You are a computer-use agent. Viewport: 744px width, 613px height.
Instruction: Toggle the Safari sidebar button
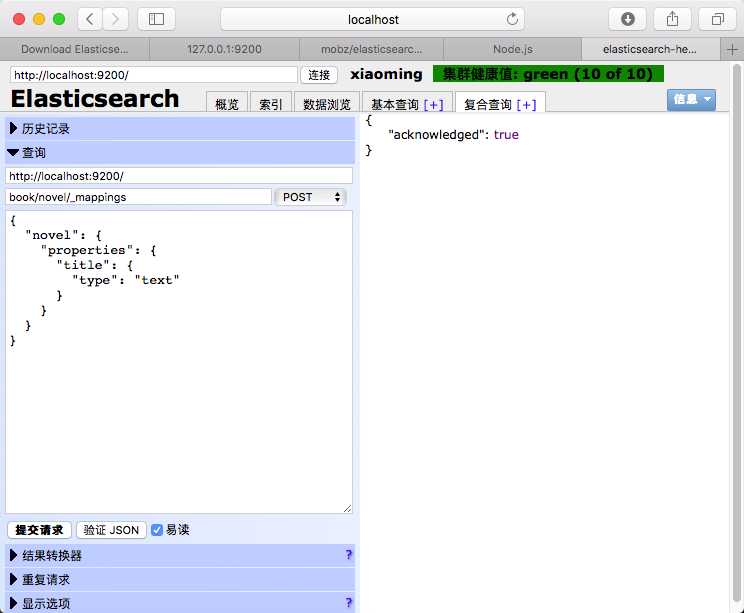pyautogui.click(x=156, y=19)
